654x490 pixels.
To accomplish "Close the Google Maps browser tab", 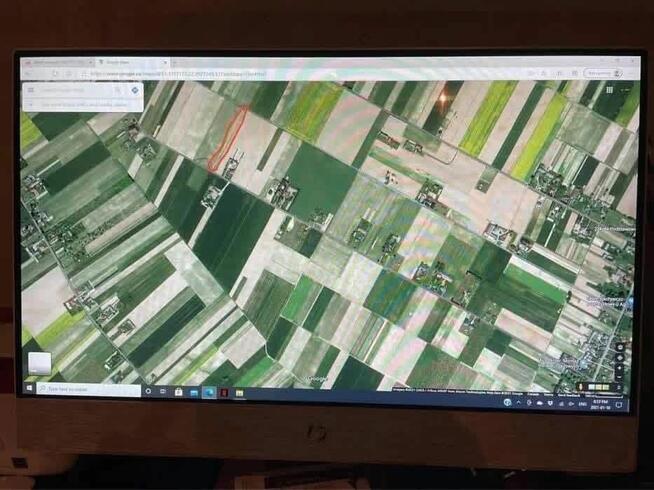I will [165, 62].
